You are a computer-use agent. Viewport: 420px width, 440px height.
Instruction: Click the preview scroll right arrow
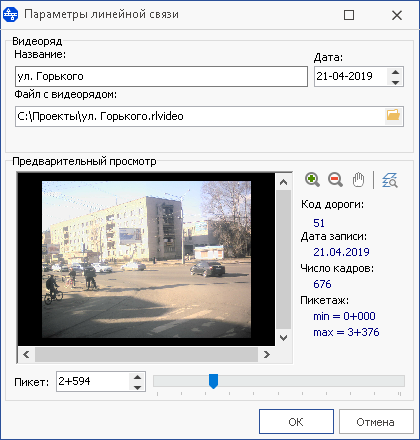pyautogui.click(x=266, y=355)
